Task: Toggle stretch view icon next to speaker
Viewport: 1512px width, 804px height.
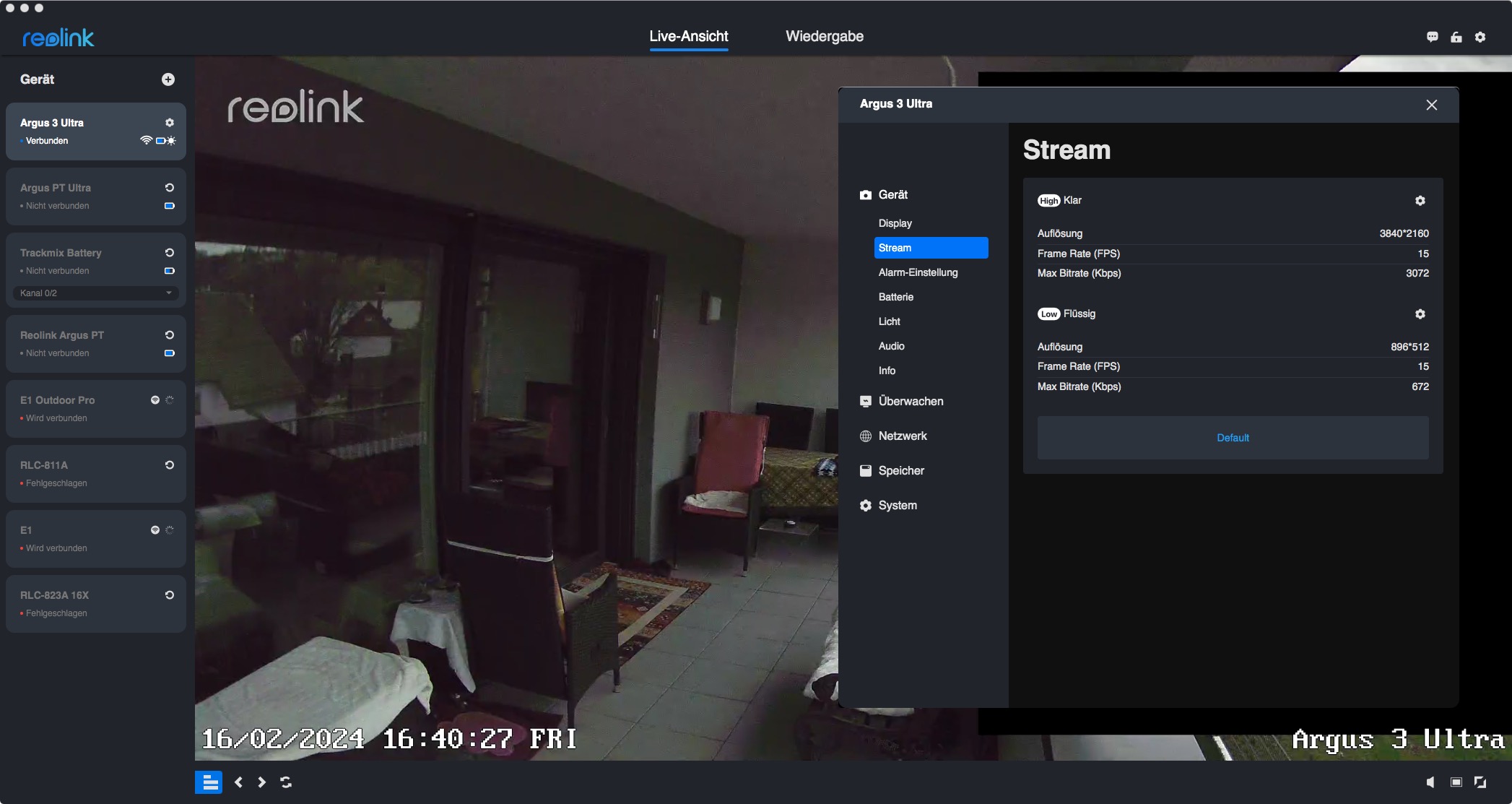Action: coord(1456,782)
